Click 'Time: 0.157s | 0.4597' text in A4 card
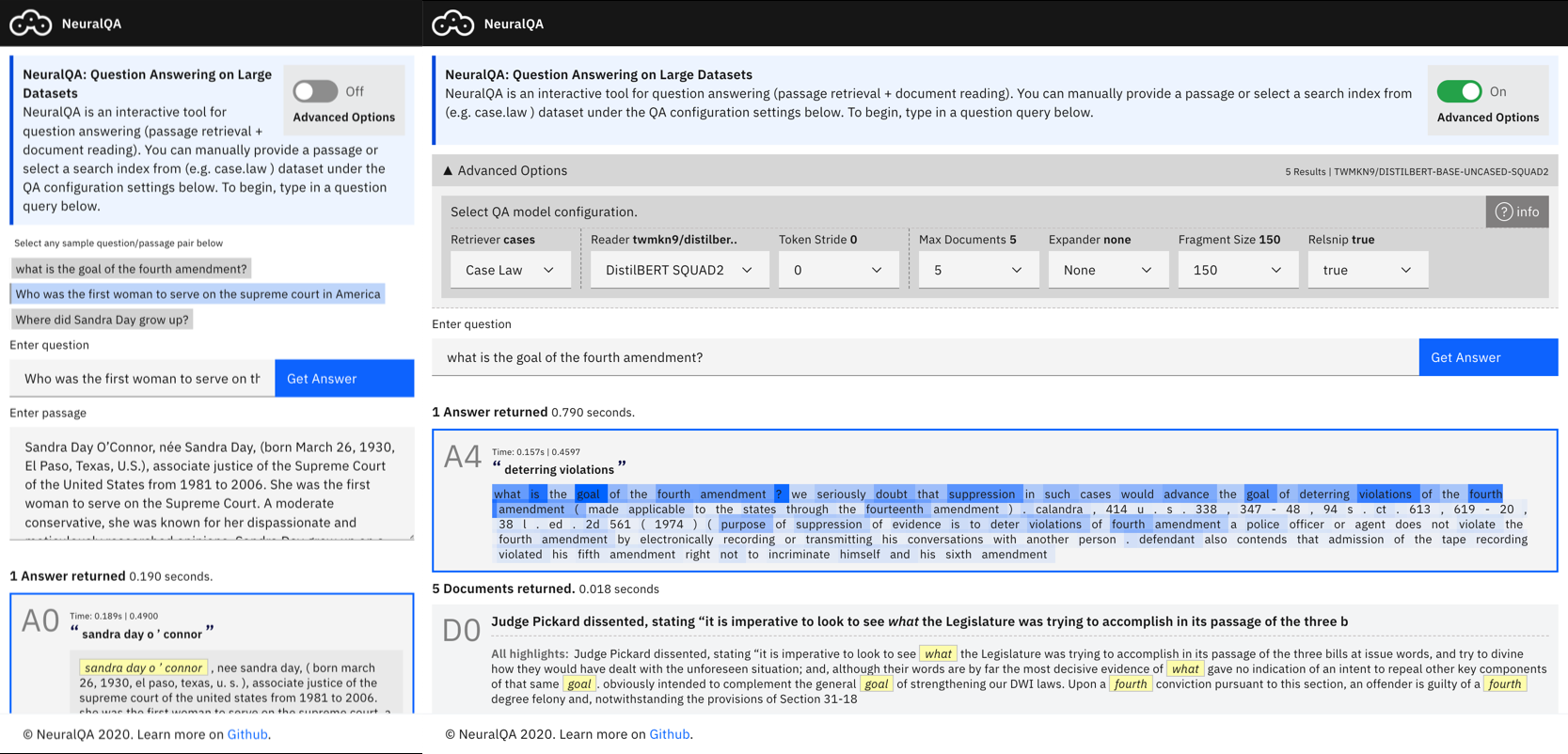 [x=536, y=452]
